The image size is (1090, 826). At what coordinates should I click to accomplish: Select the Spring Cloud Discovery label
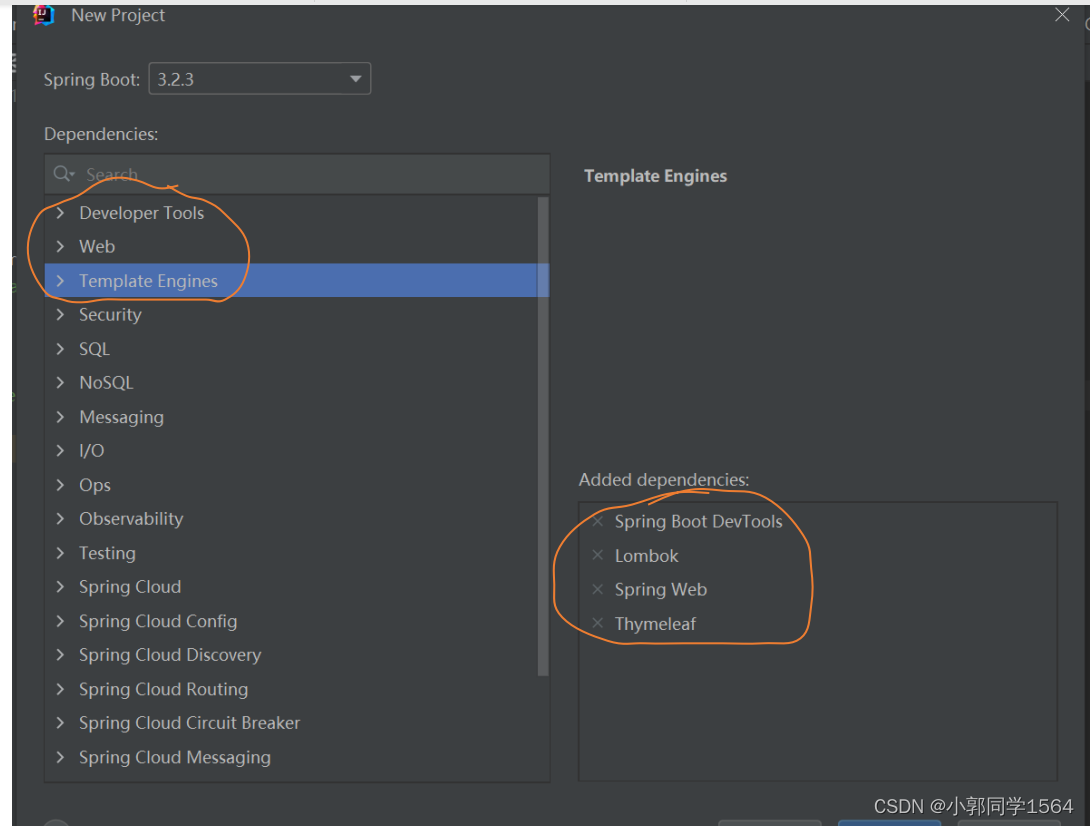(170, 655)
